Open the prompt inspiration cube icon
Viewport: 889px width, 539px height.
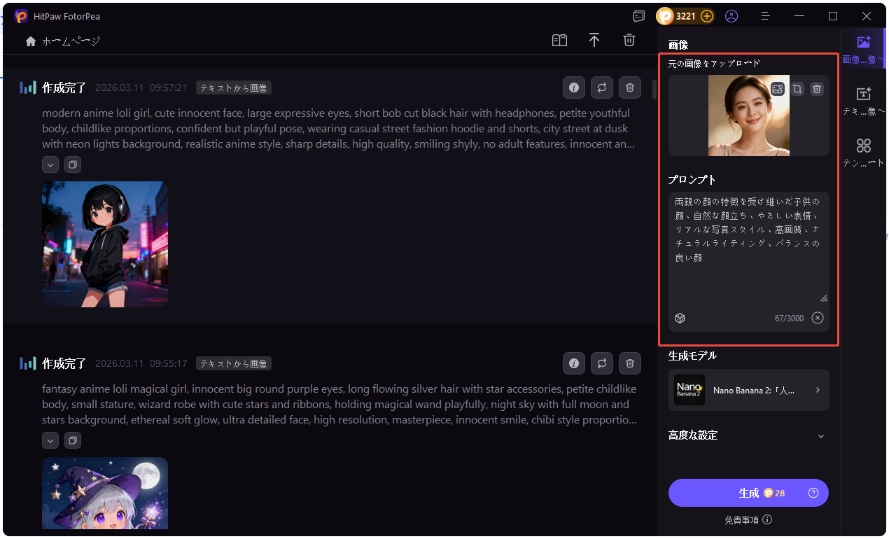pos(680,318)
